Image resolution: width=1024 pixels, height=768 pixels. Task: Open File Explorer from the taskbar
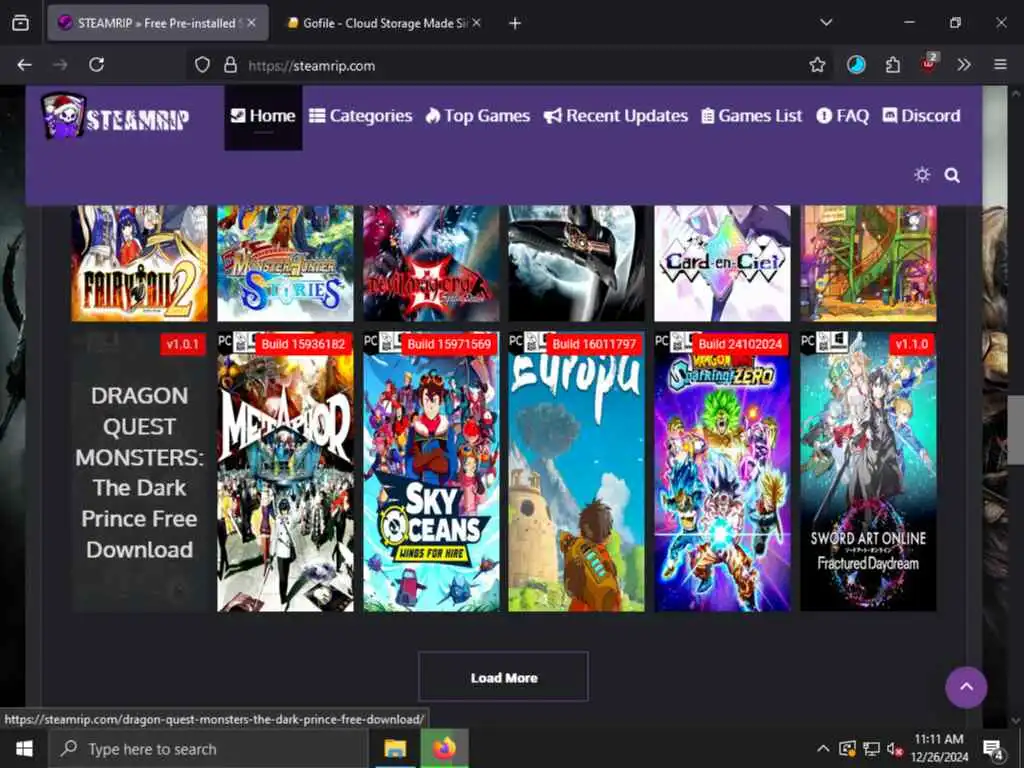pos(394,748)
